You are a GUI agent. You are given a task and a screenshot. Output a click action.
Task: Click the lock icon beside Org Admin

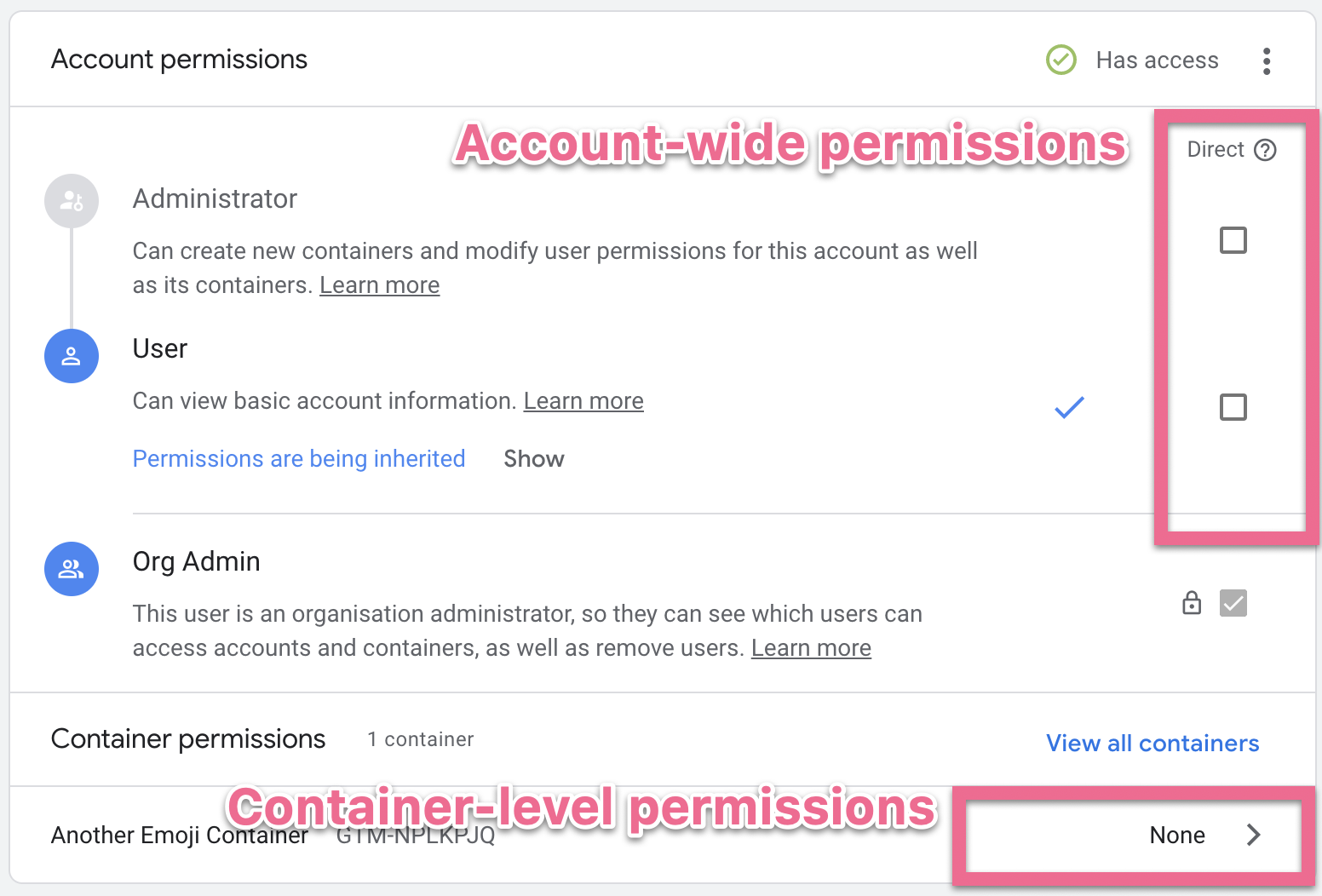(x=1192, y=603)
